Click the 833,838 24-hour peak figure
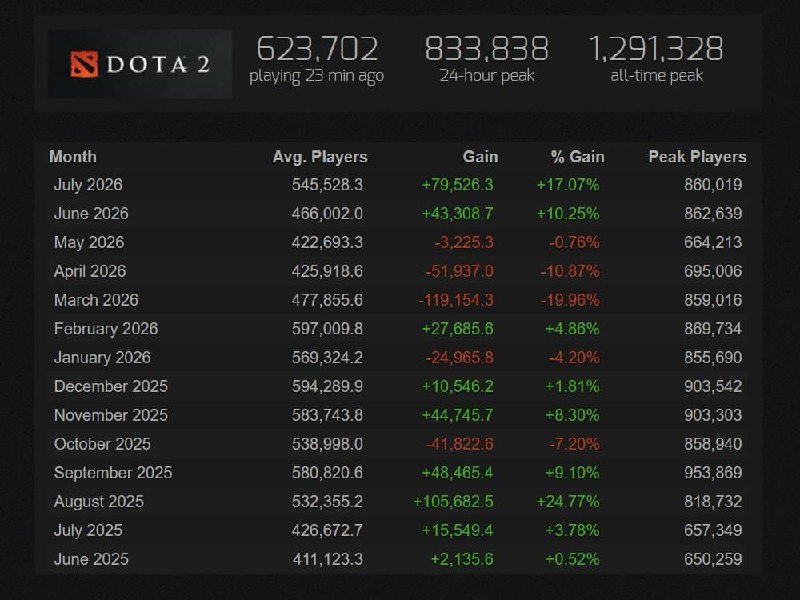Viewport: 800px width, 600px height. 487,48
